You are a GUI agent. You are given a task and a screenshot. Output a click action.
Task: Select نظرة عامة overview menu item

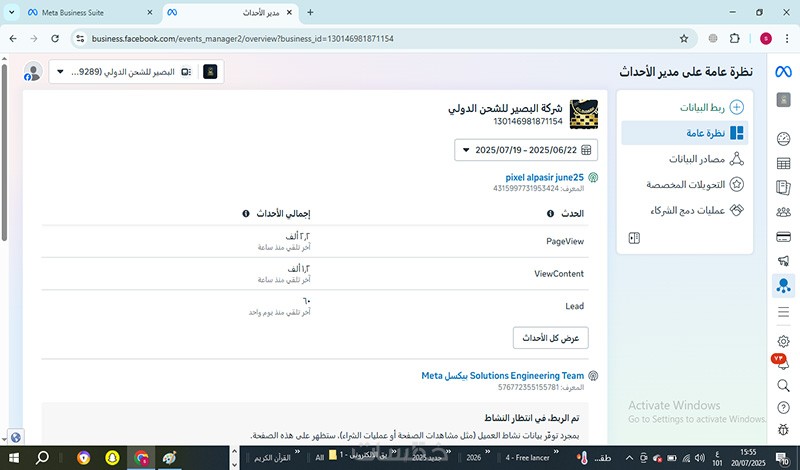685,133
